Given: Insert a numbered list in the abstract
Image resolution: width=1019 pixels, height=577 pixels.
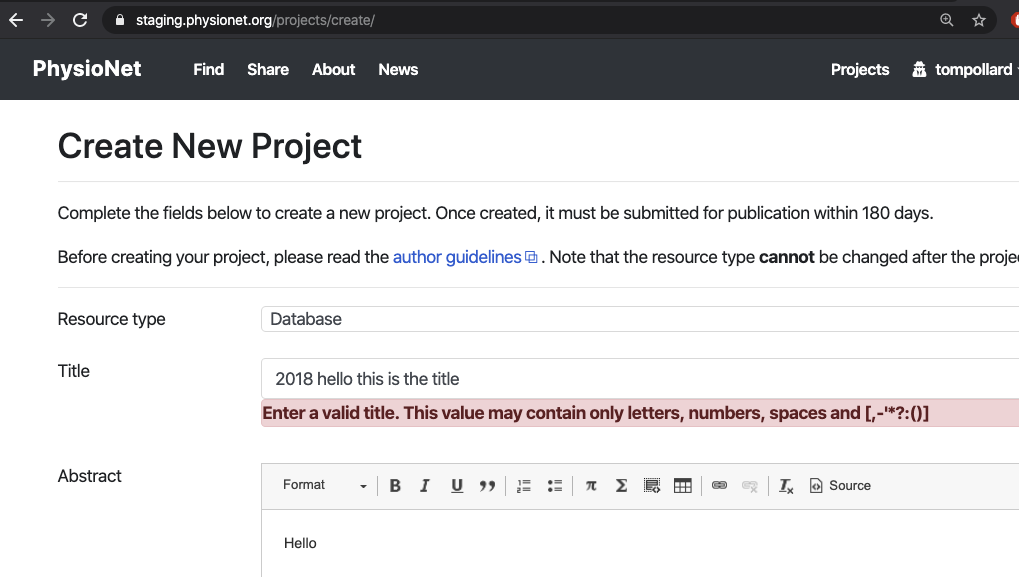Looking at the screenshot, I should point(523,485).
